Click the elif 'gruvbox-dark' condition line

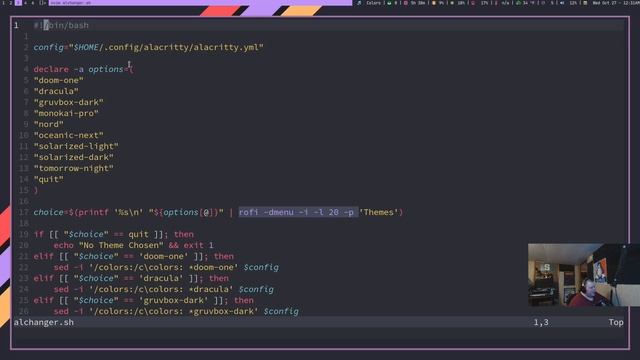144,300
